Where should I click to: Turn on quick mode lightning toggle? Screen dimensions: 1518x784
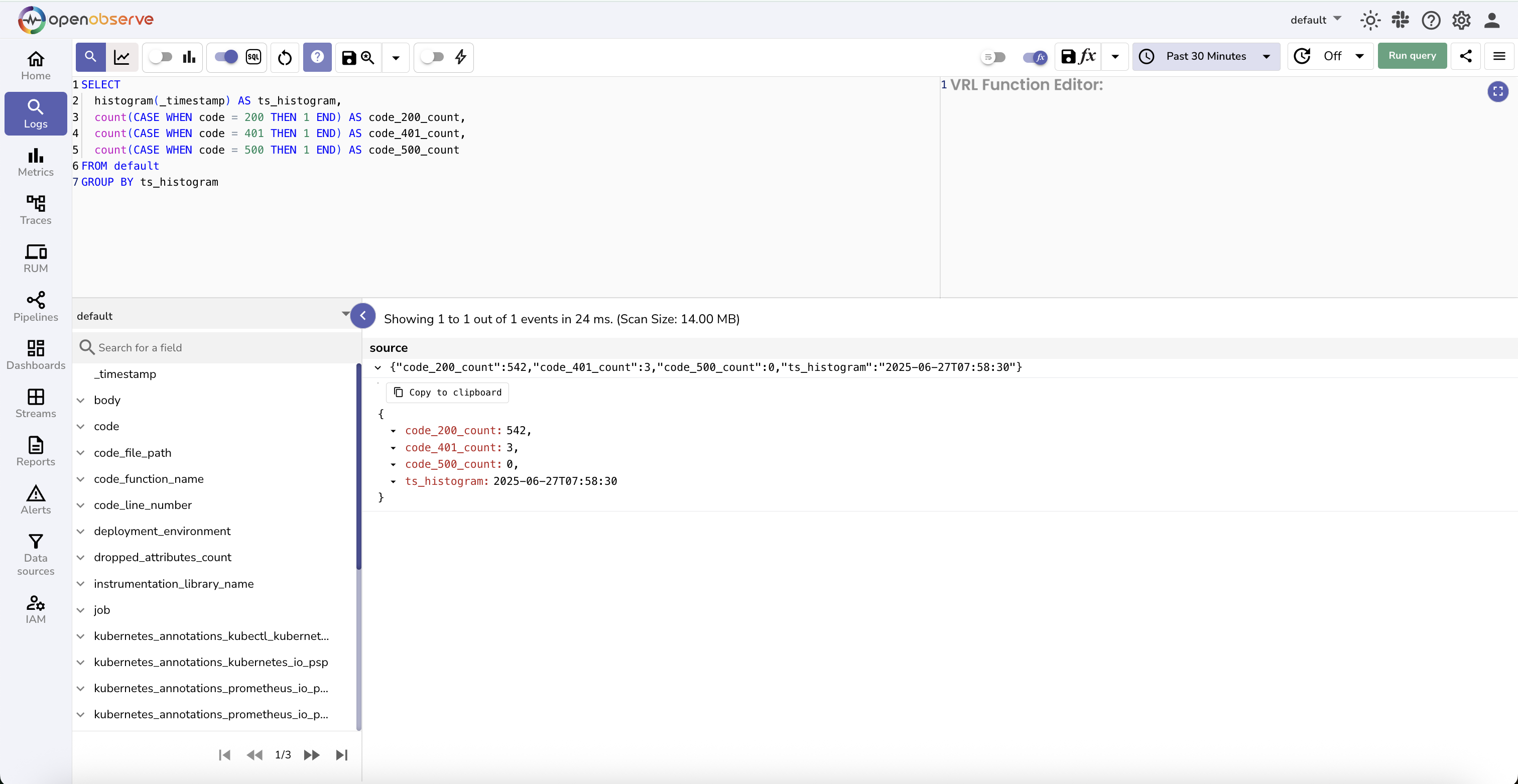433,57
